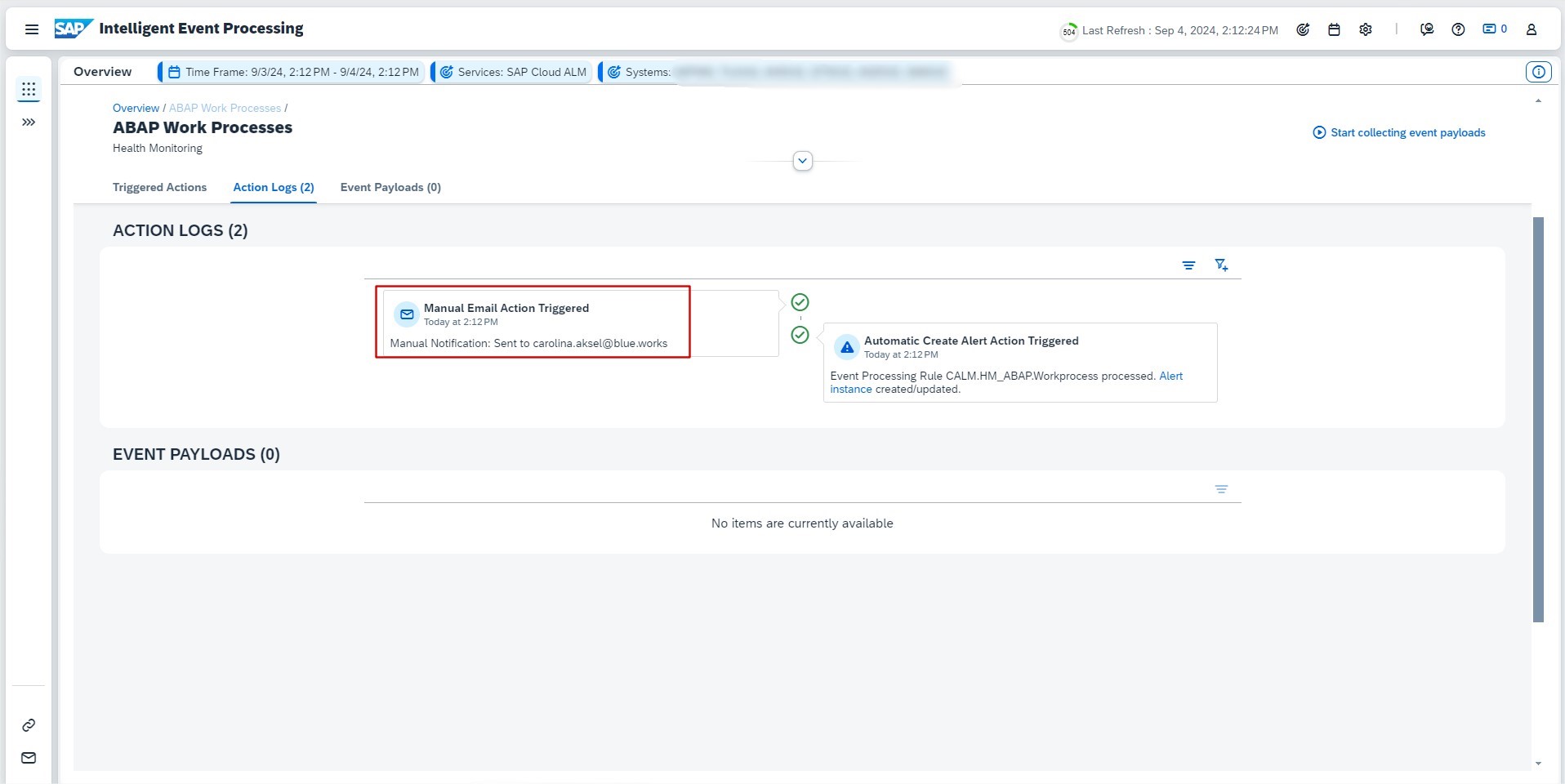This screenshot has width=1565, height=784.
Task: Open the Time Frame filter selector
Action: point(293,72)
